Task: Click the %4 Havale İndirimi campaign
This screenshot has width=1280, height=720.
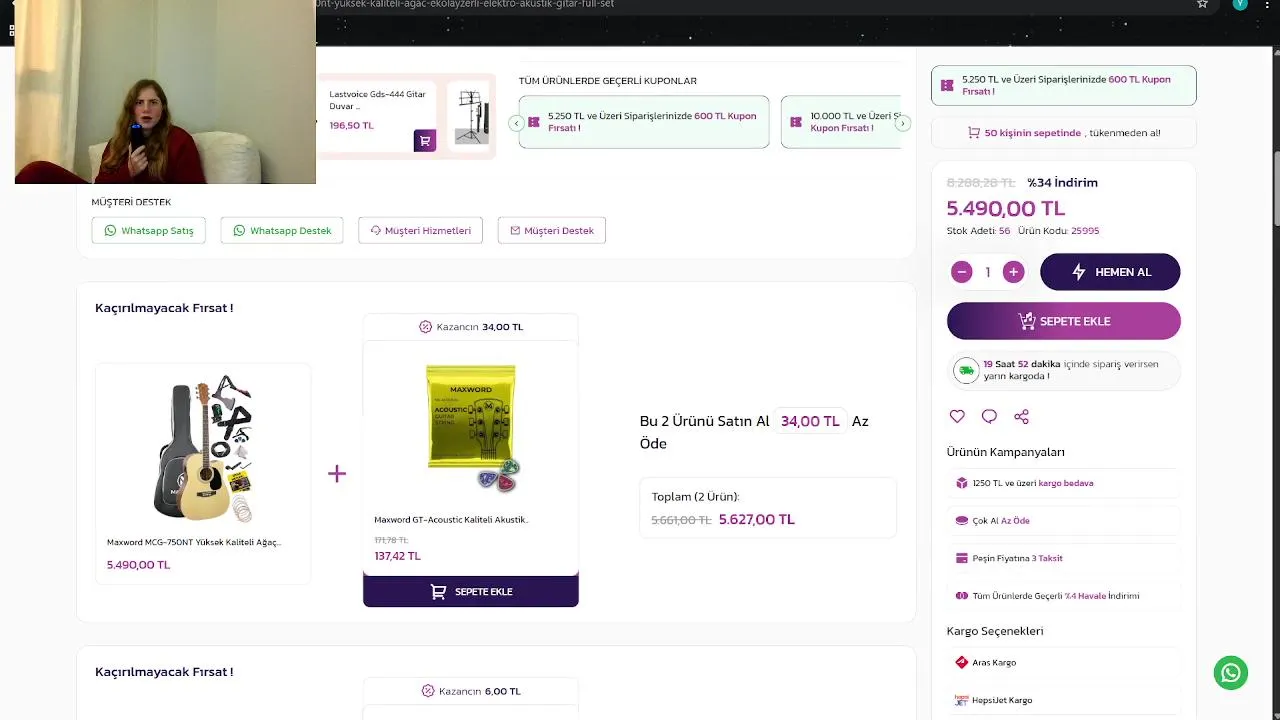Action: [x=1063, y=595]
